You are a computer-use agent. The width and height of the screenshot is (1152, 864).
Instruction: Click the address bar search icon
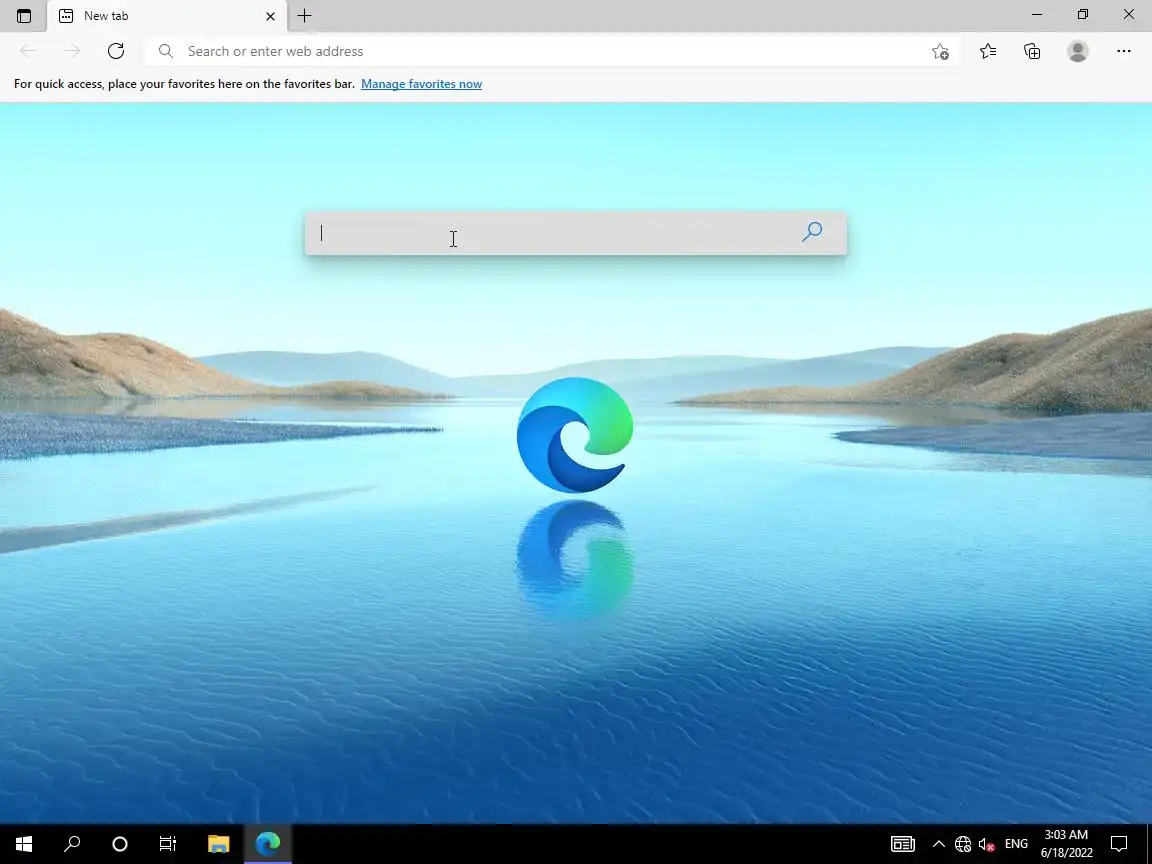point(166,51)
